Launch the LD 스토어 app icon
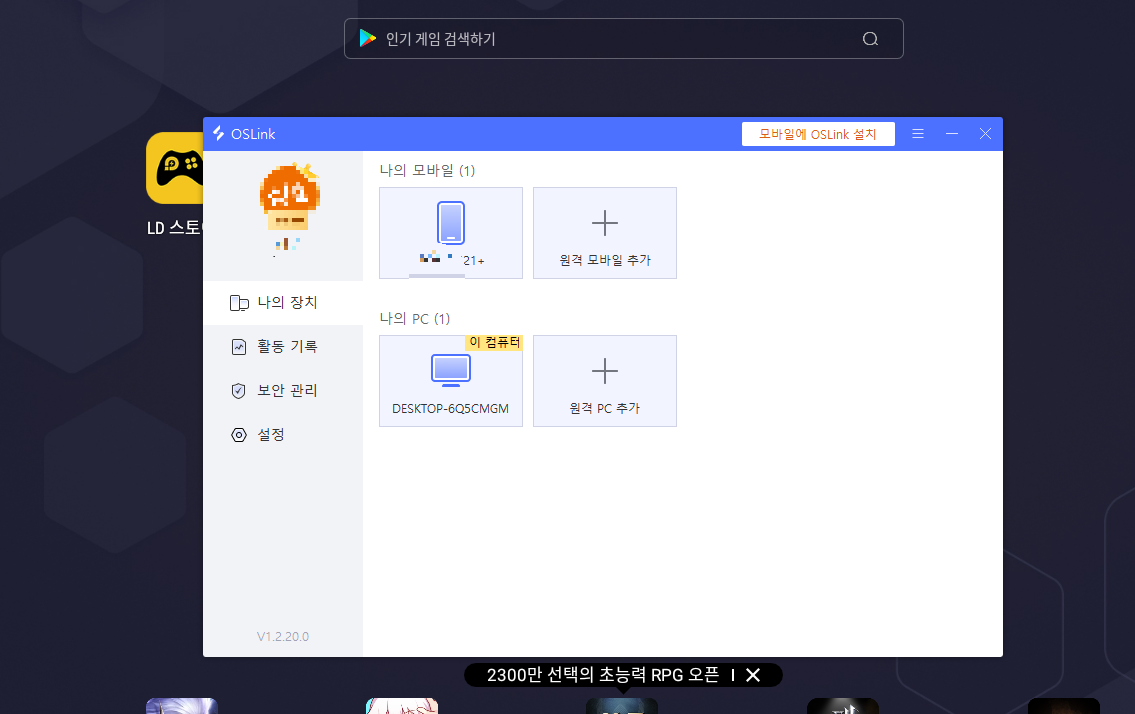 coord(175,168)
